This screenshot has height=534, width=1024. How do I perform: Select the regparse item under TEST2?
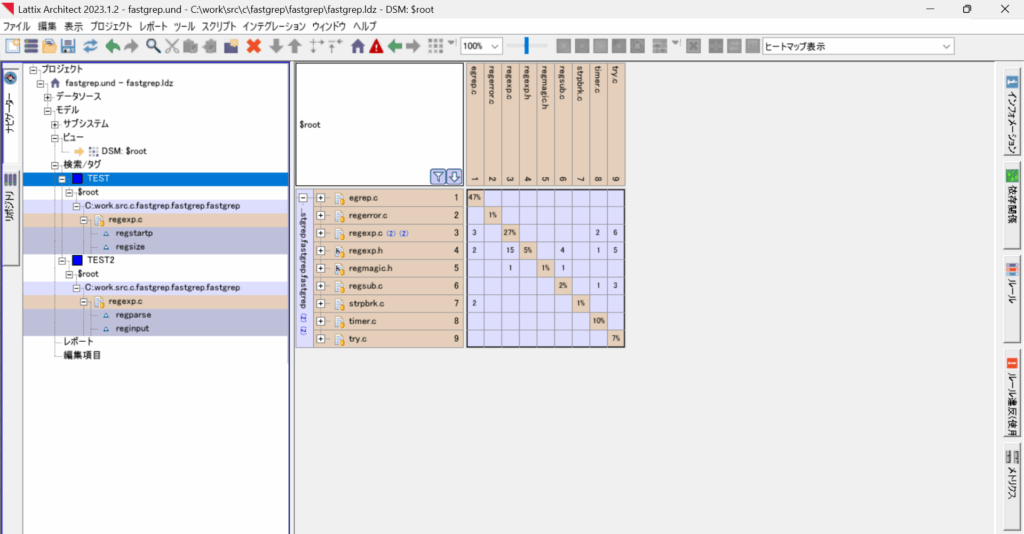pyautogui.click(x=133, y=315)
